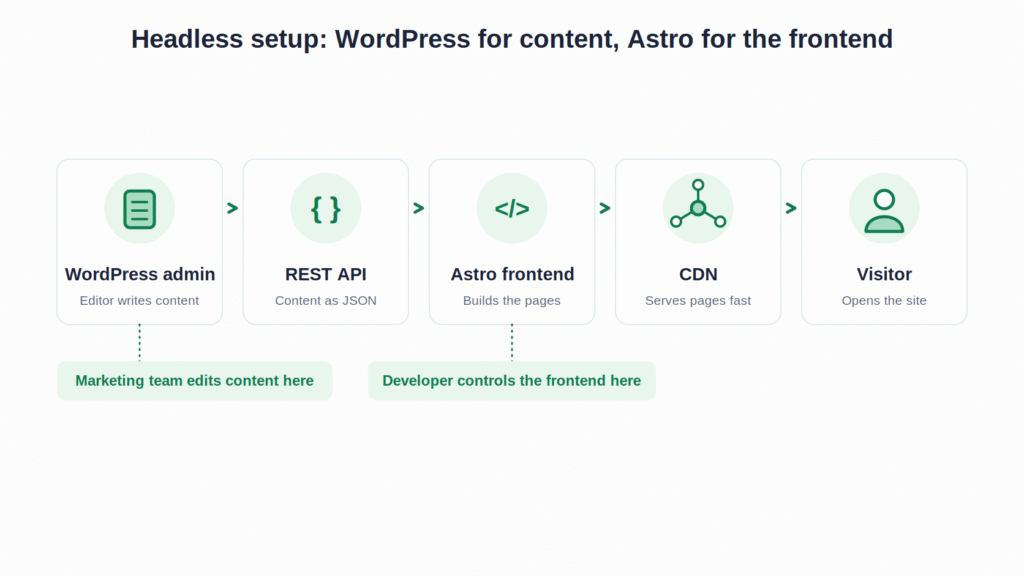The image size is (1024, 576).
Task: Click arrow between REST API and Astro frontend
Action: (419, 208)
